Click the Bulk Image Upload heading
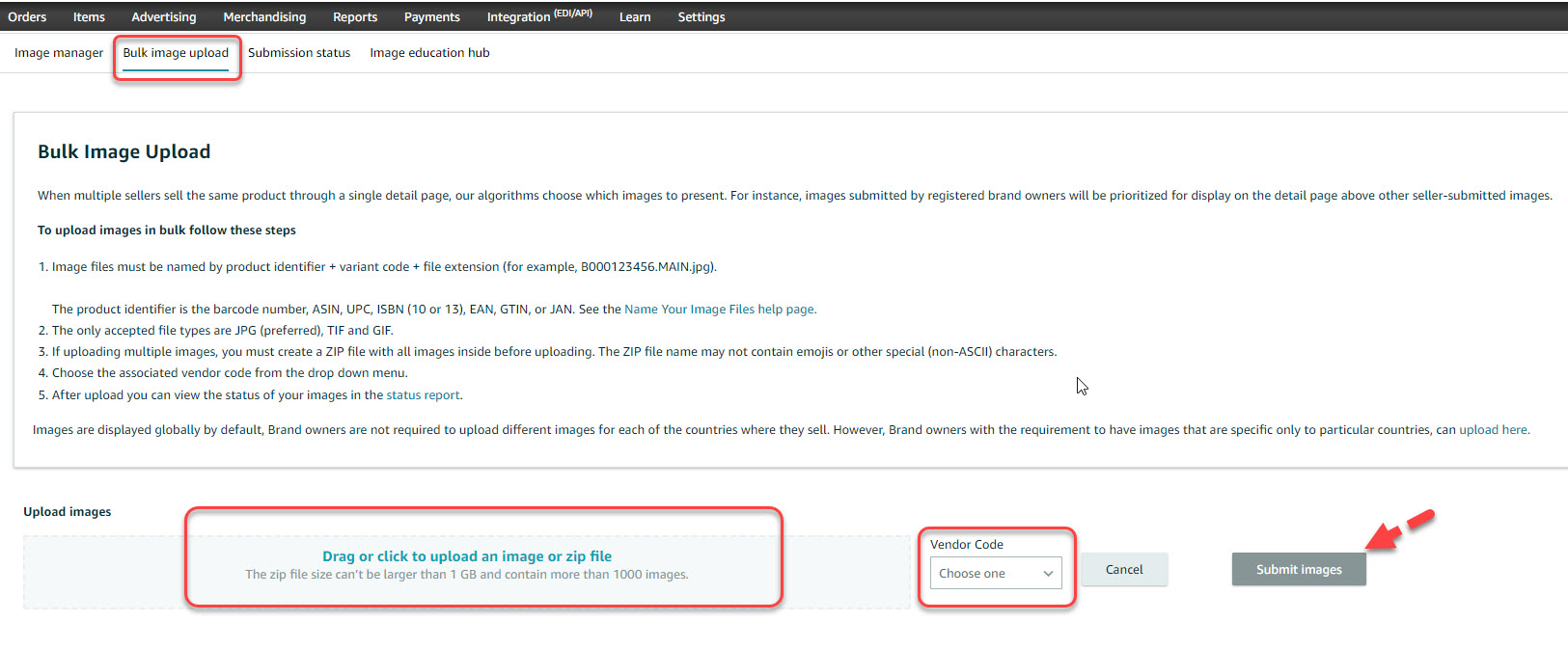The image size is (1568, 649). point(124,151)
